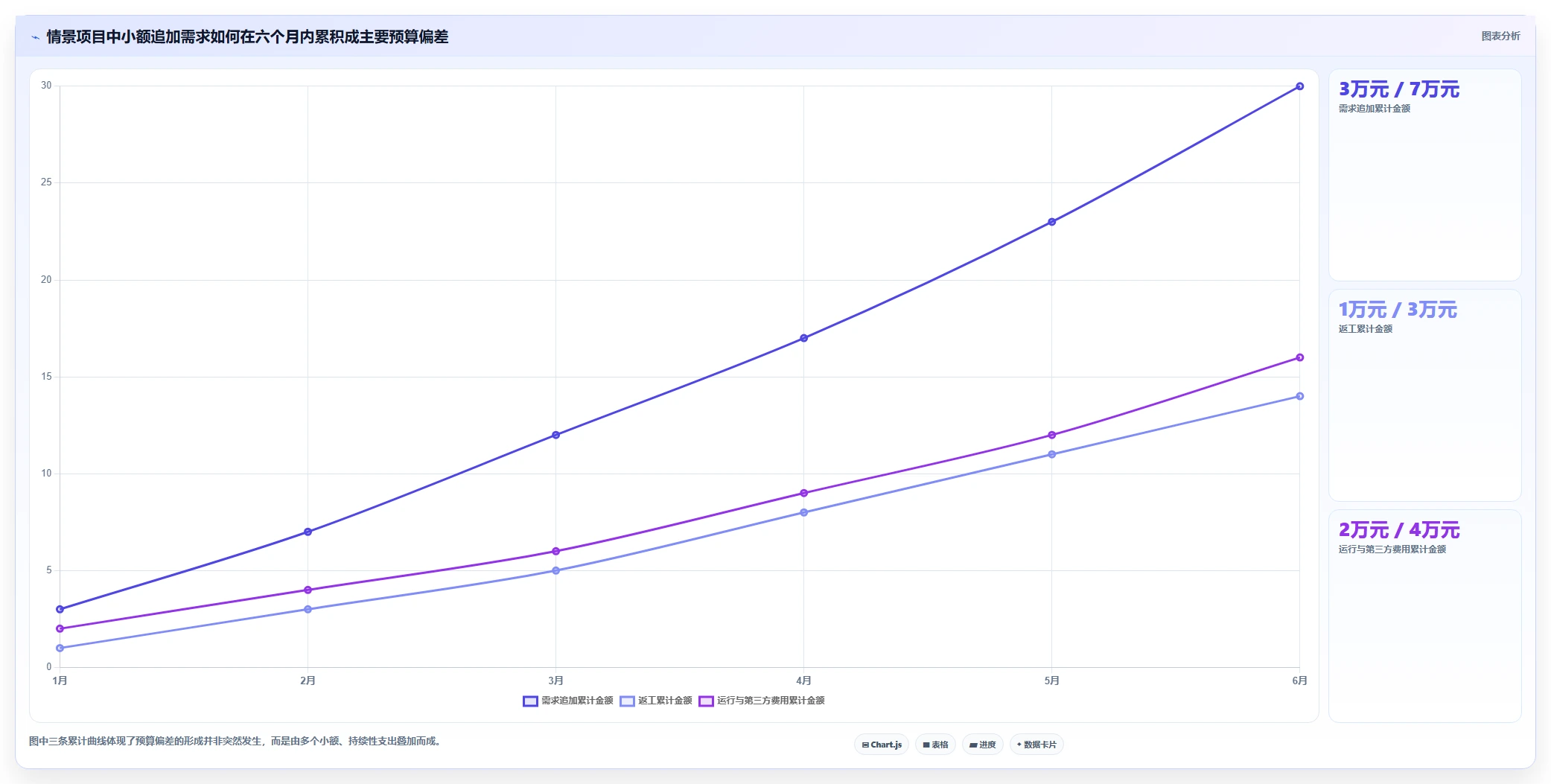Click the 运行与第三方 data point for 3月 at 6
Viewport: 1551px width, 784px height.
(x=555, y=551)
